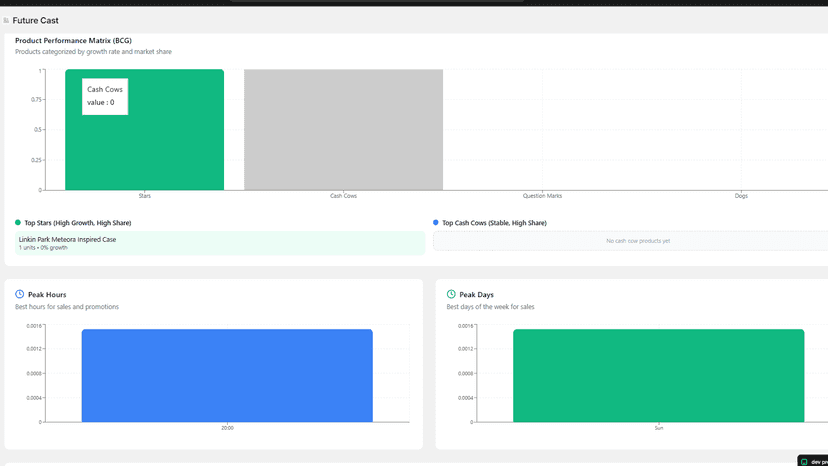Select the Linkin Park Meteora Inspired Case row
The width and height of the screenshot is (828, 466).
pyautogui.click(x=220, y=243)
